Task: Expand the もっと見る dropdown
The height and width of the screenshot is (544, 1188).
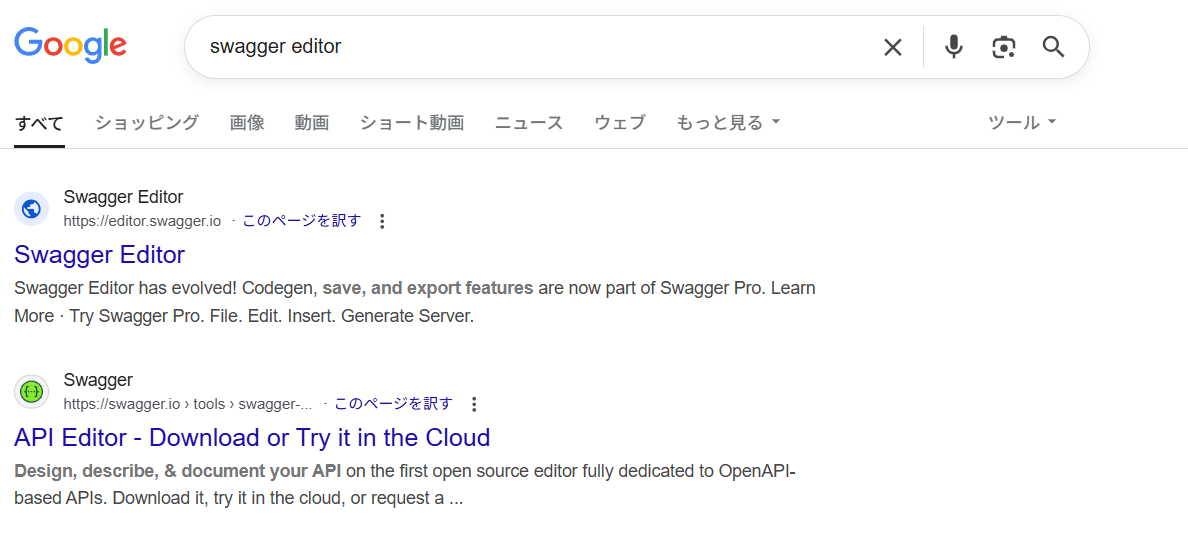Action: pyautogui.click(x=728, y=123)
